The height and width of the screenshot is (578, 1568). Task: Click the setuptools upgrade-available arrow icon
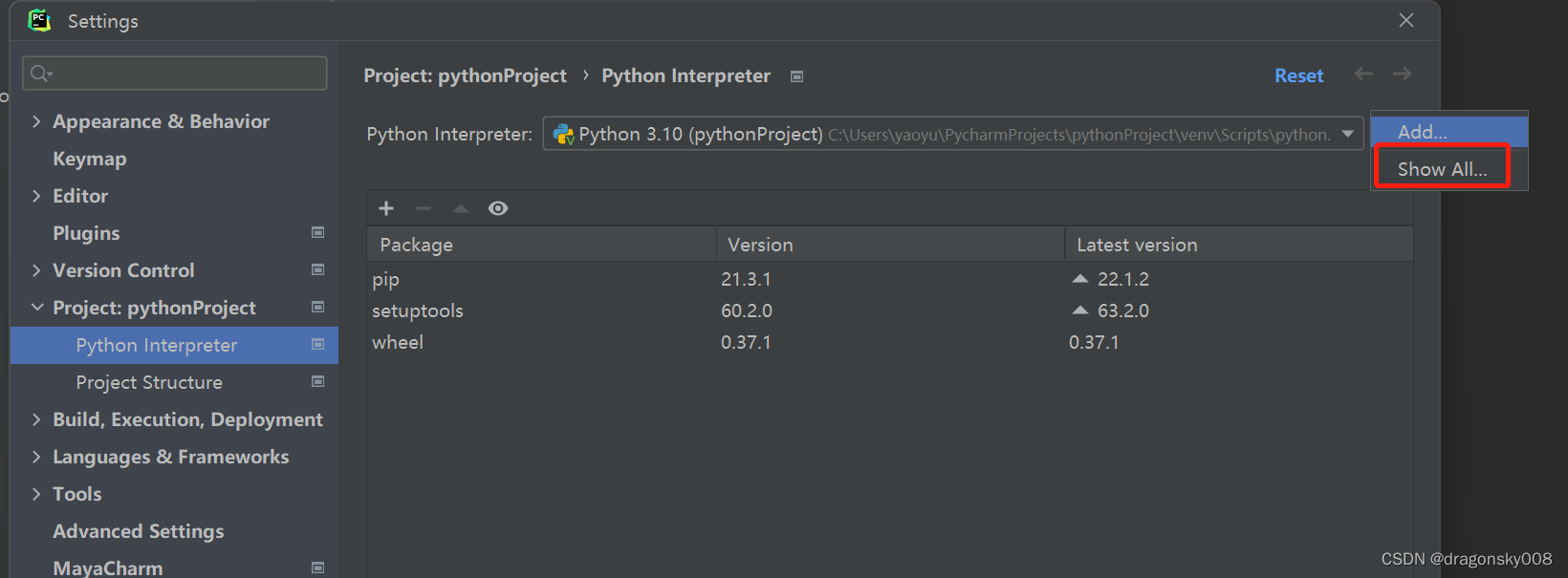tap(1080, 310)
